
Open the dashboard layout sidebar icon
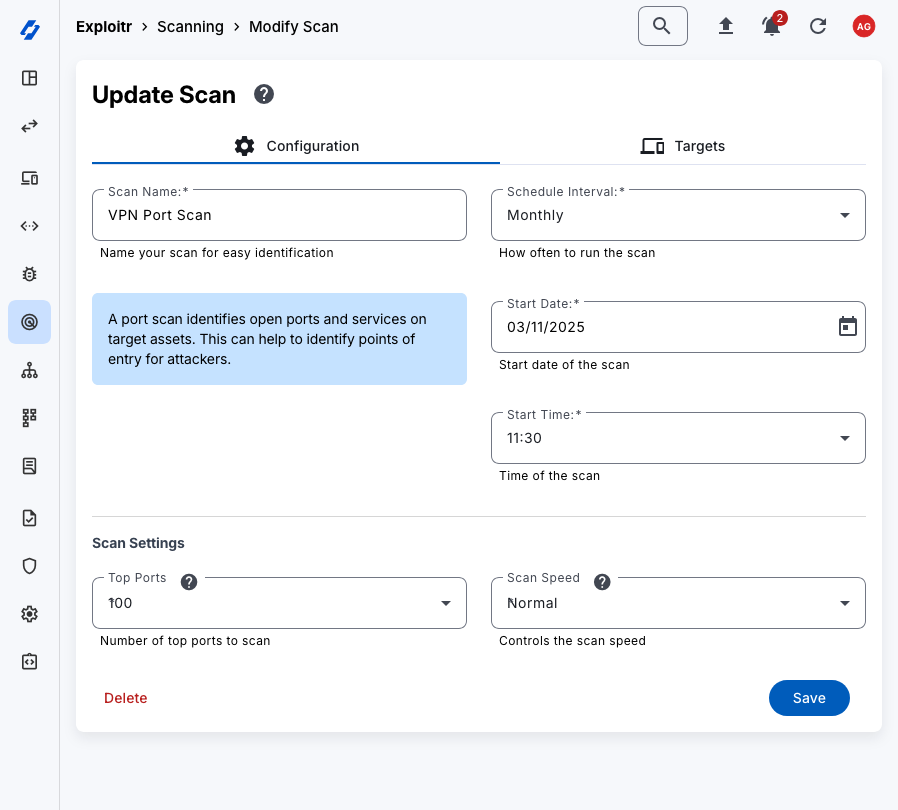30,78
